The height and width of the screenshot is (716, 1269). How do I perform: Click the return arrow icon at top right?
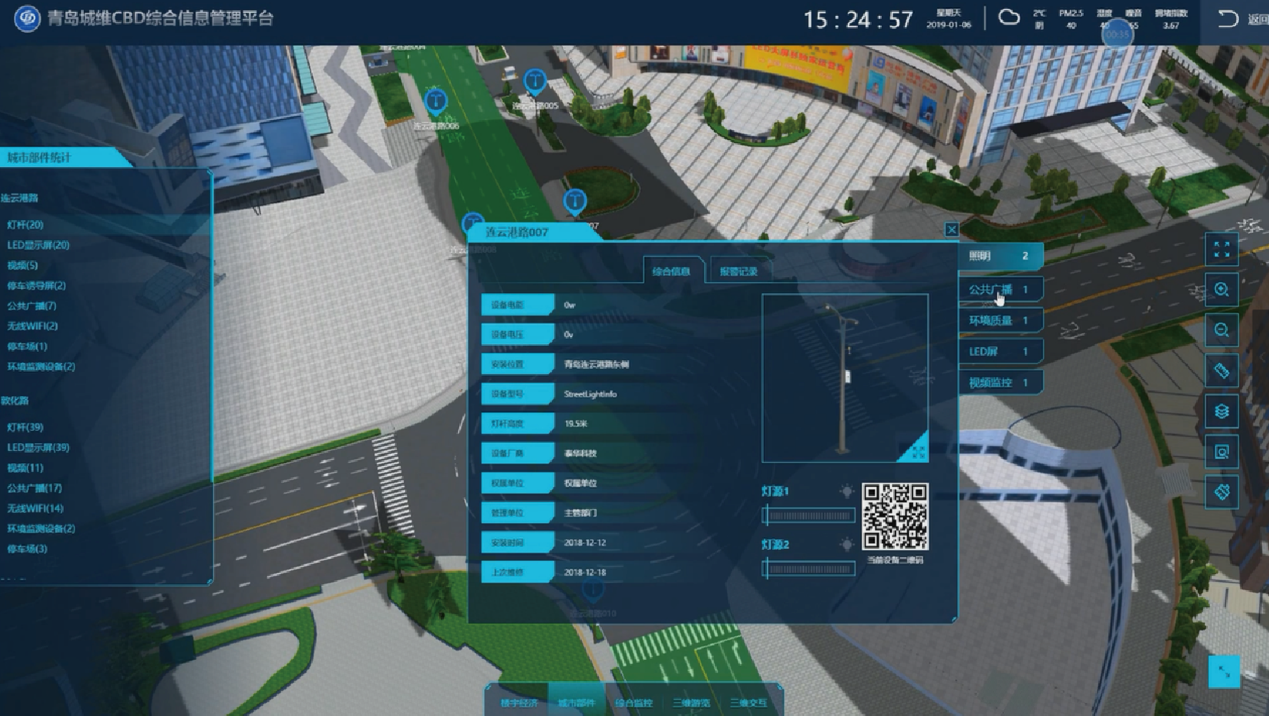tap(1228, 18)
